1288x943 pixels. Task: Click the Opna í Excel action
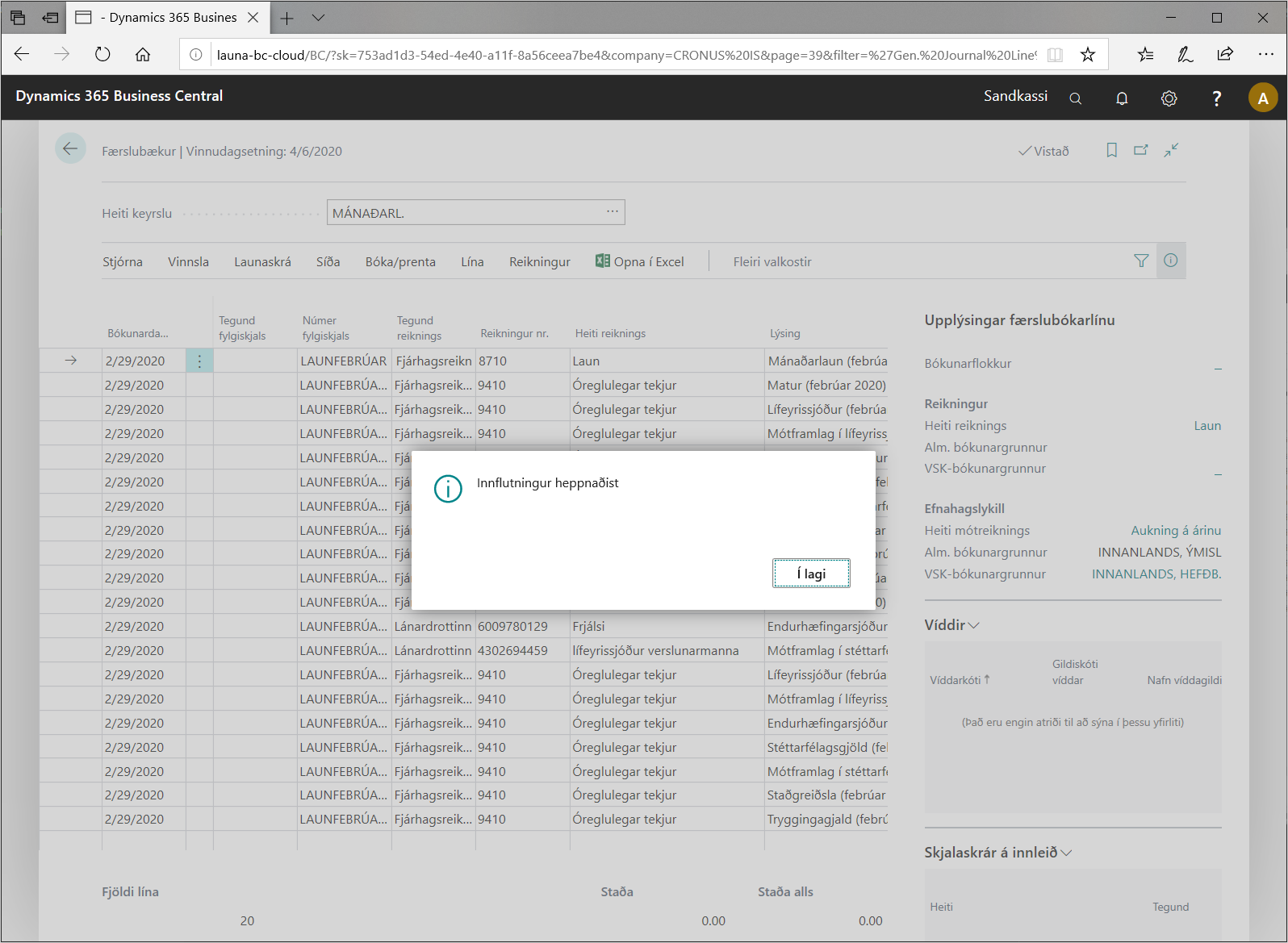(640, 262)
